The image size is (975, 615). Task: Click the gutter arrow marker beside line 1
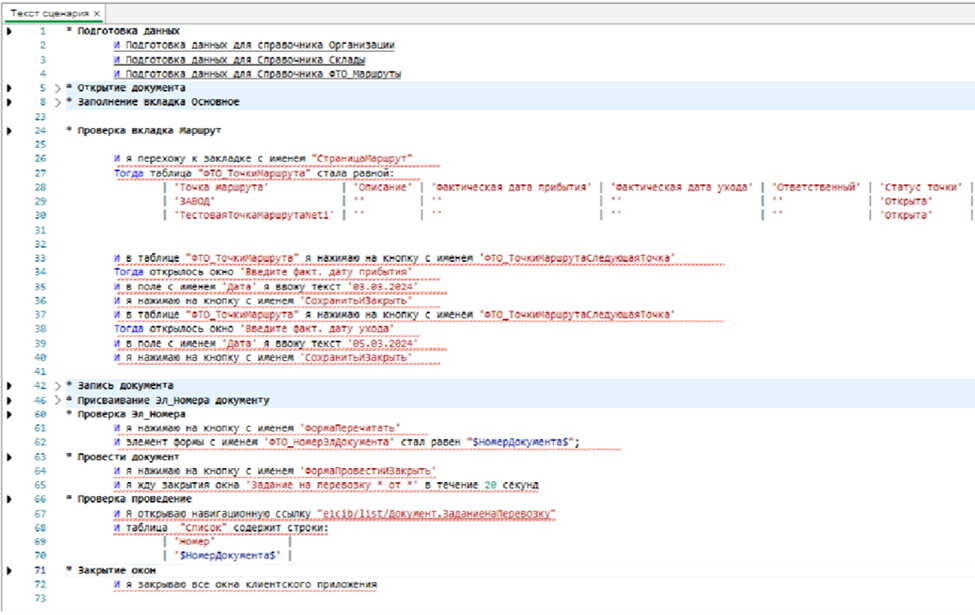click(8, 31)
